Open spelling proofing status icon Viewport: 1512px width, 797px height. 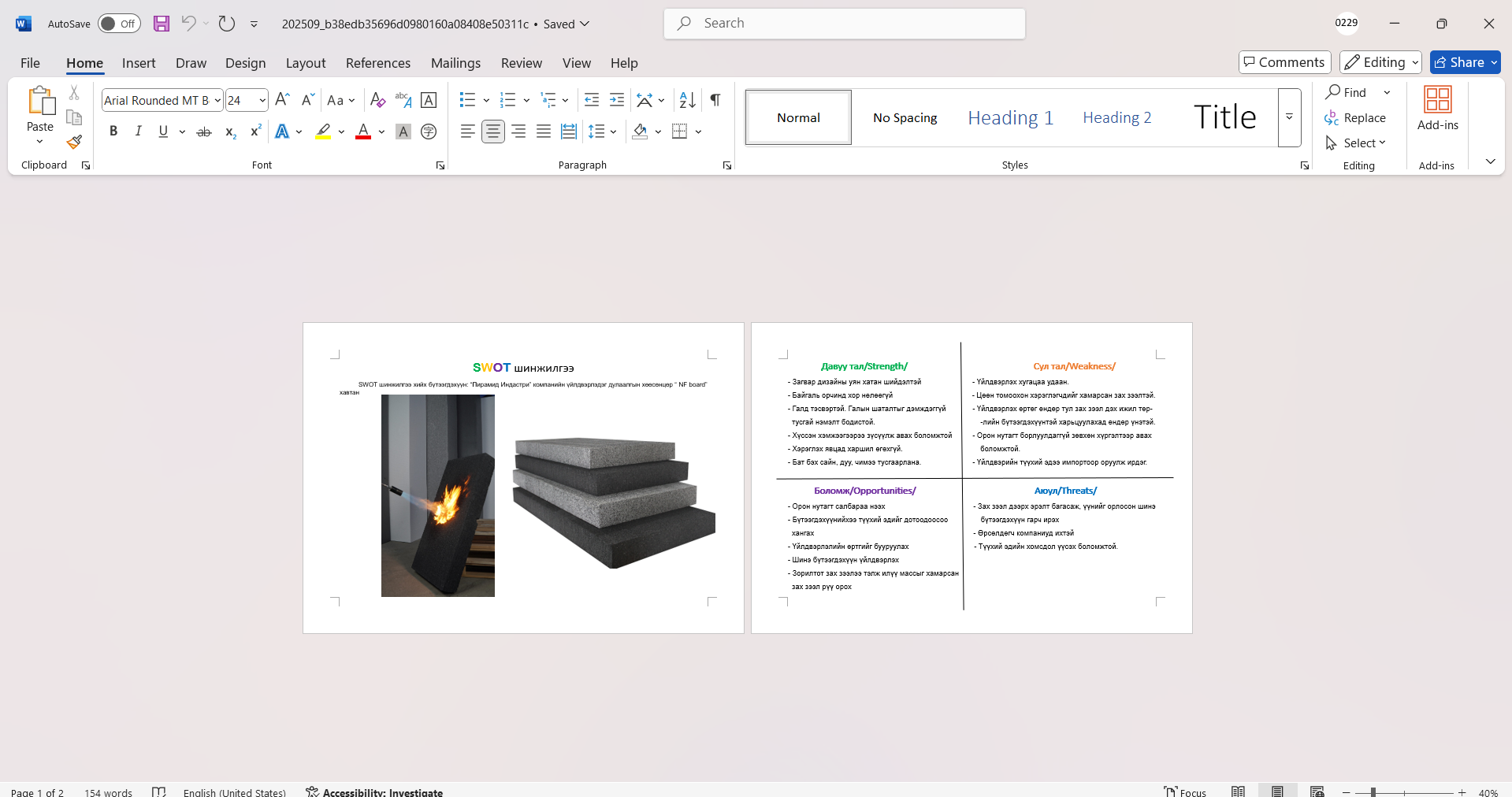pos(159,791)
